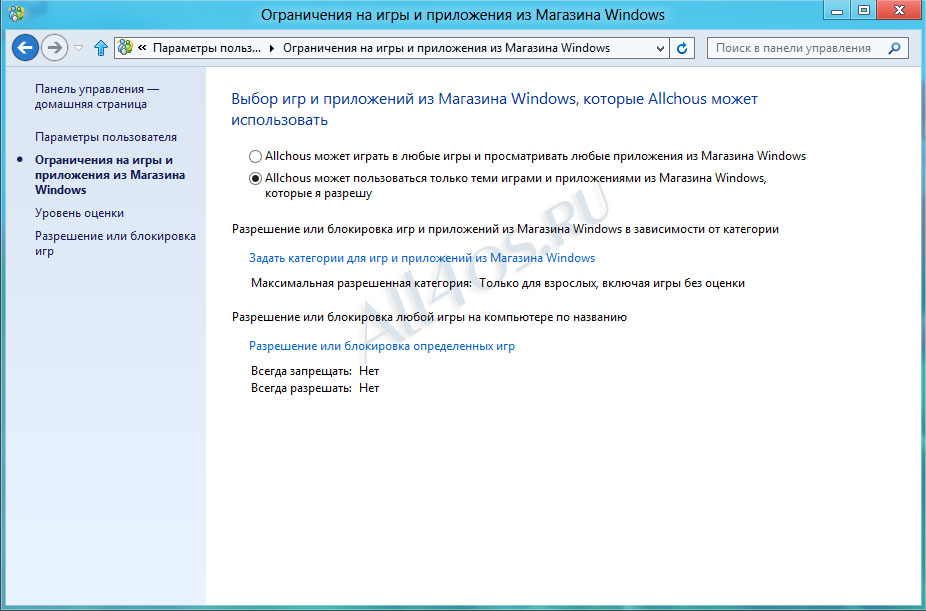
Task: Focus the 'Поиск в панели управления' search field
Action: coord(807,48)
